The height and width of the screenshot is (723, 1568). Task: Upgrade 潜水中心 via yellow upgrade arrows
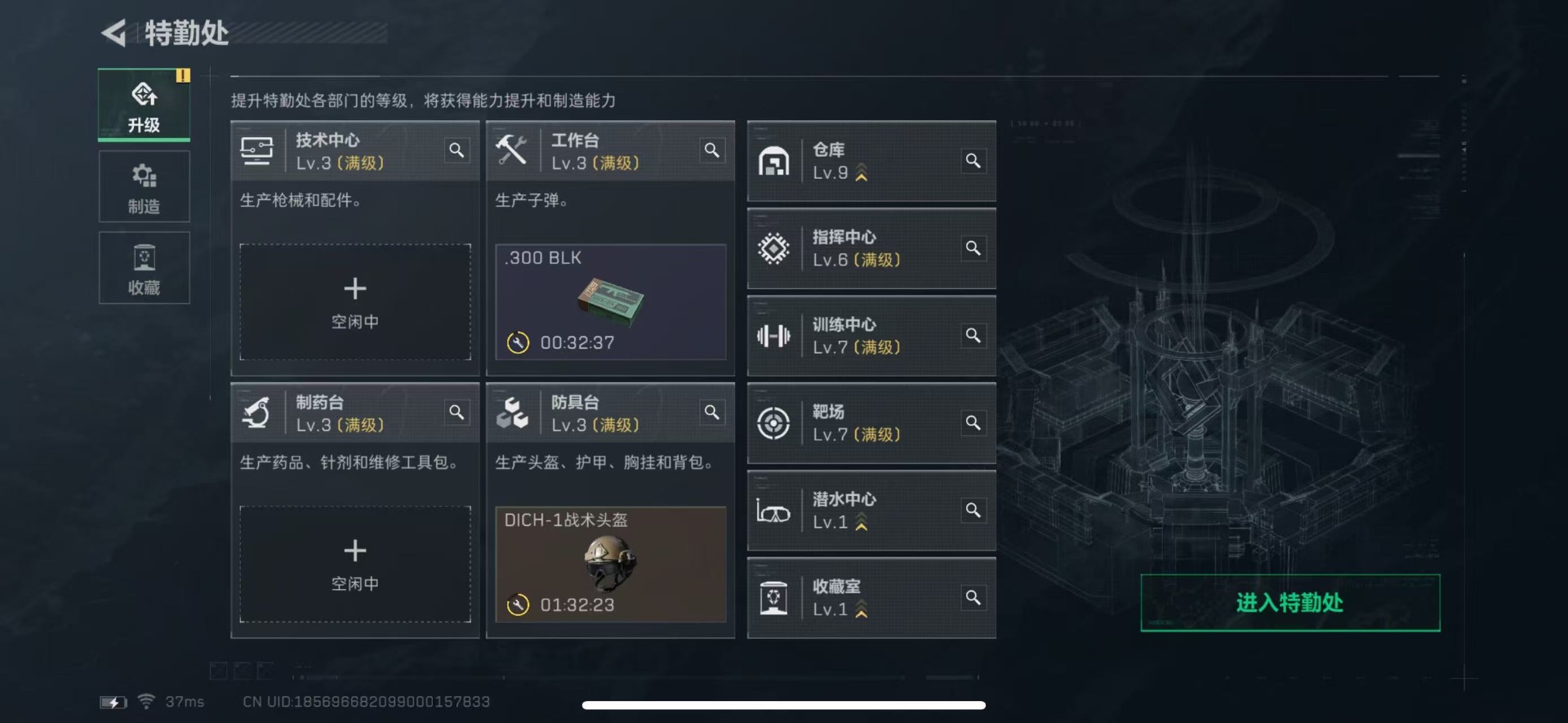point(861,523)
